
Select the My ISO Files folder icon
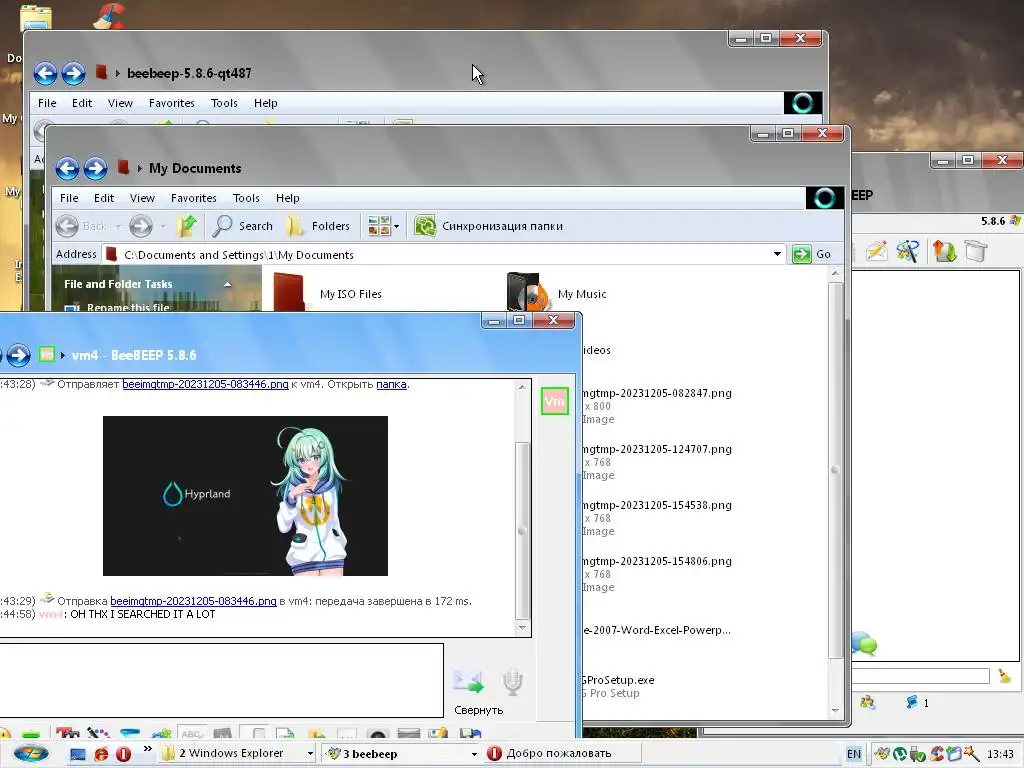(289, 292)
